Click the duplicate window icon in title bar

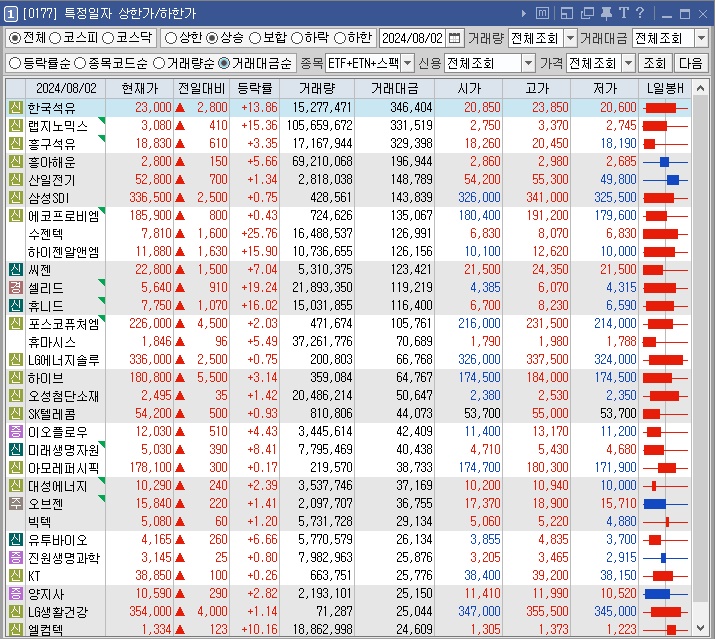coord(587,14)
